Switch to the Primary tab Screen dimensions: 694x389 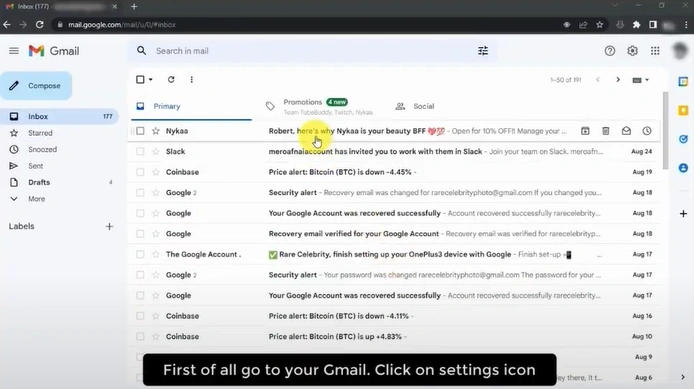coord(191,106)
